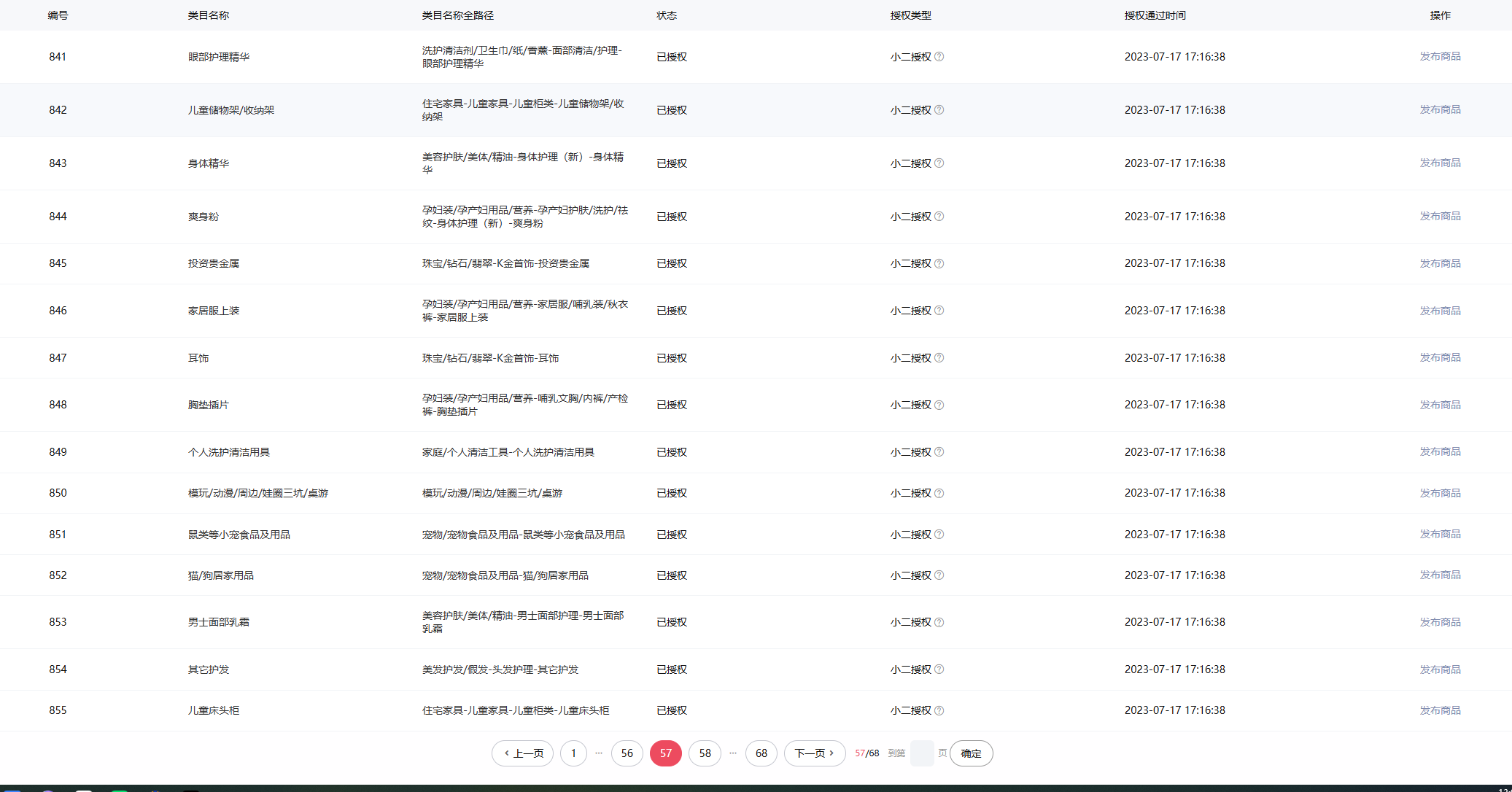
Task: Click 发布商品 link for 眼部护理精华
Action: (x=1440, y=57)
